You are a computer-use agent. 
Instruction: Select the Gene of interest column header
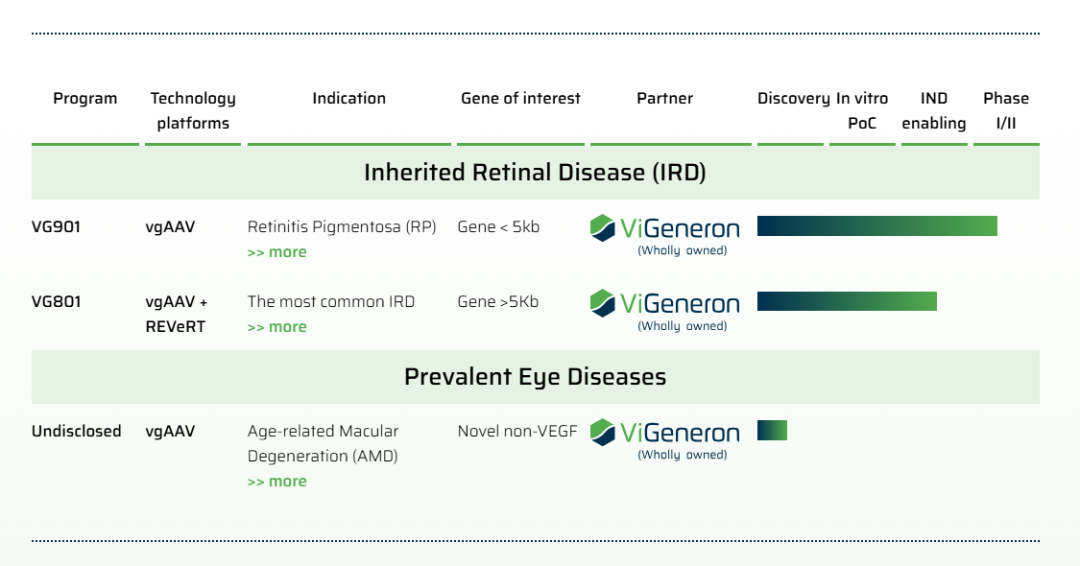click(x=520, y=98)
